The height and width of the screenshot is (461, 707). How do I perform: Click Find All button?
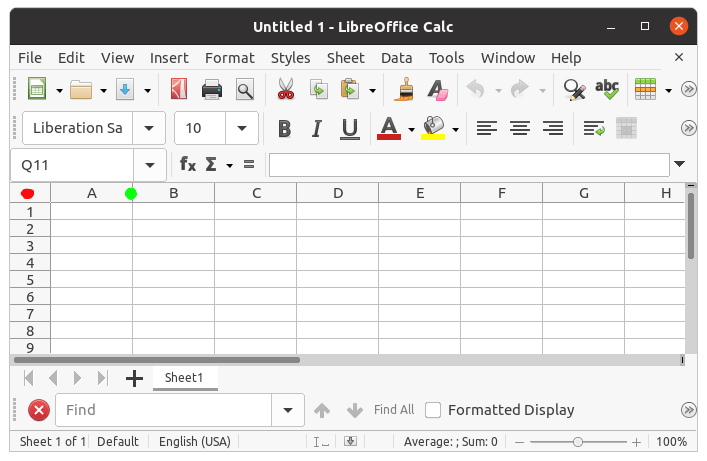point(394,410)
